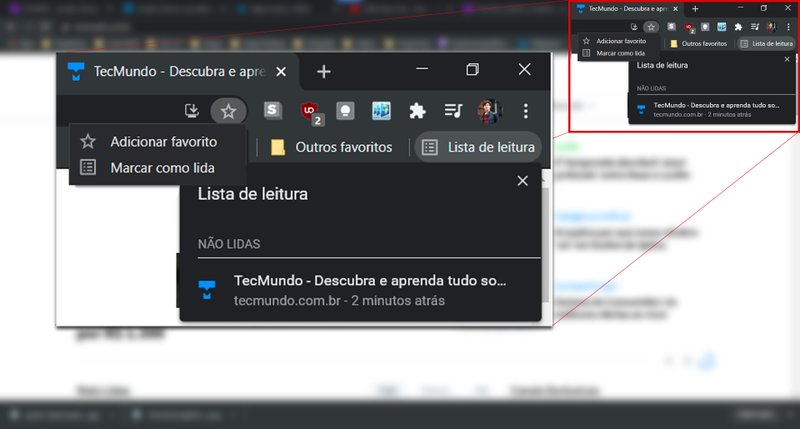The height and width of the screenshot is (429, 800).
Task: Close the enlarged Lista de leitura panel
Action: (522, 181)
